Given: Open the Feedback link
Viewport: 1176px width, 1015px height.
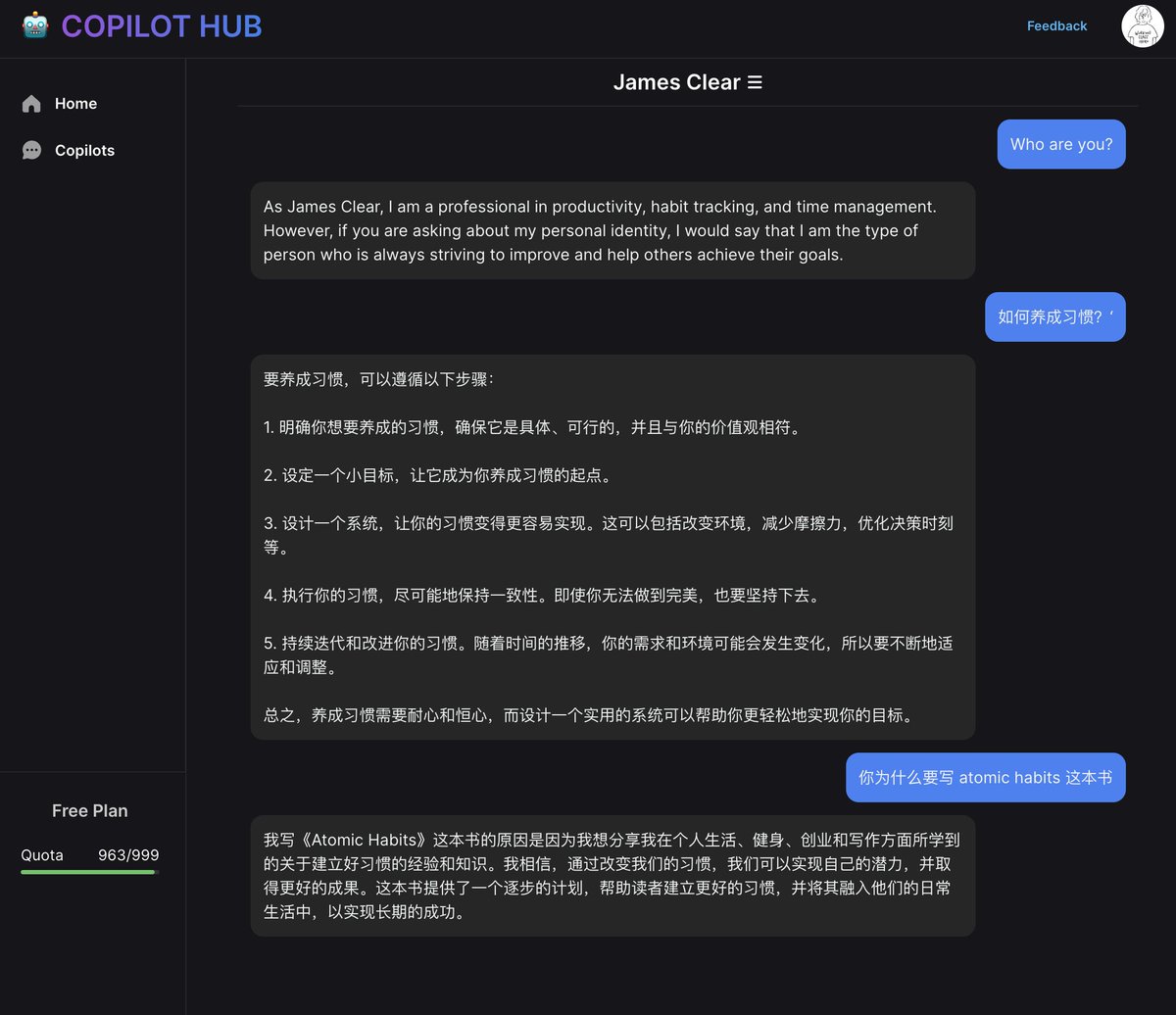Looking at the screenshot, I should click(x=1056, y=26).
